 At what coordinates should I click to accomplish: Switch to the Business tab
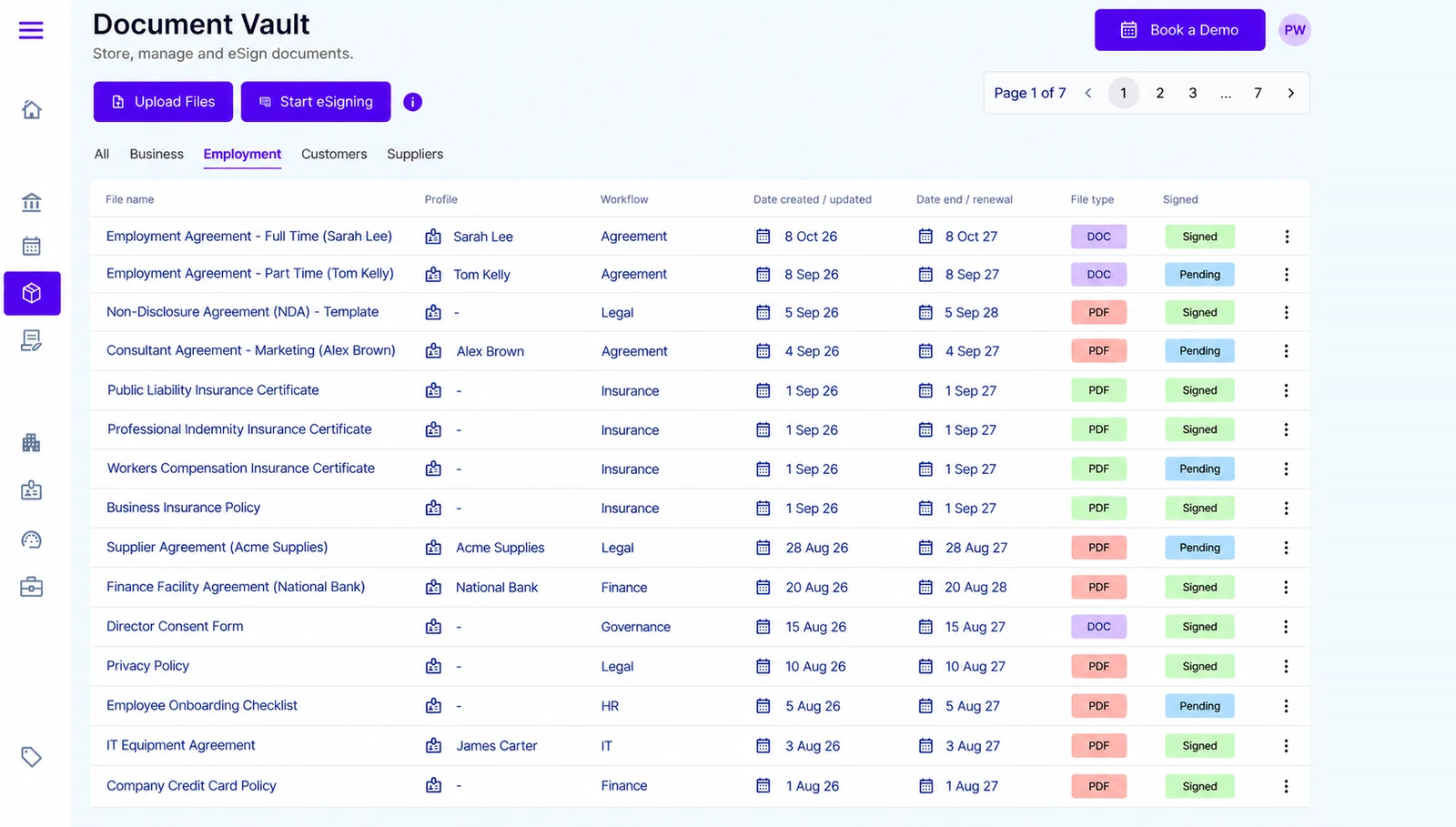[157, 154]
